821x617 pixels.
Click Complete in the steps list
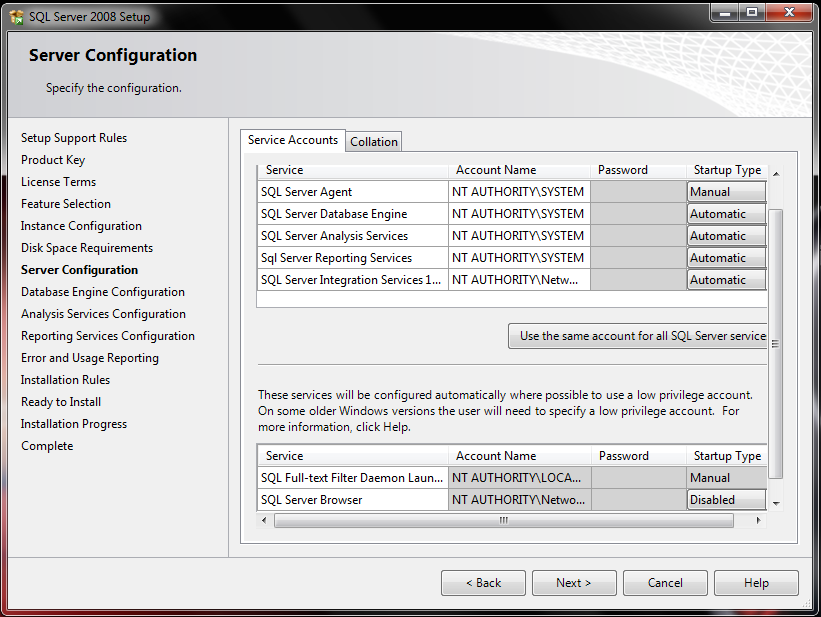coord(47,446)
